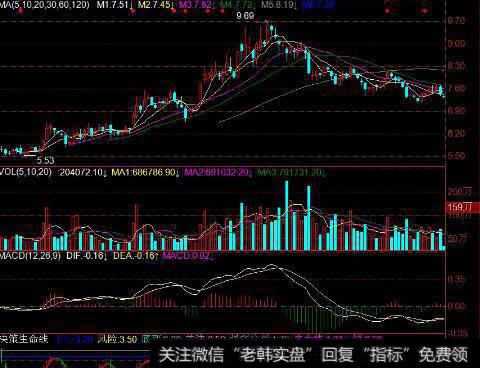Click the 0.35 MACD axis value

pyautogui.click(x=456, y=279)
